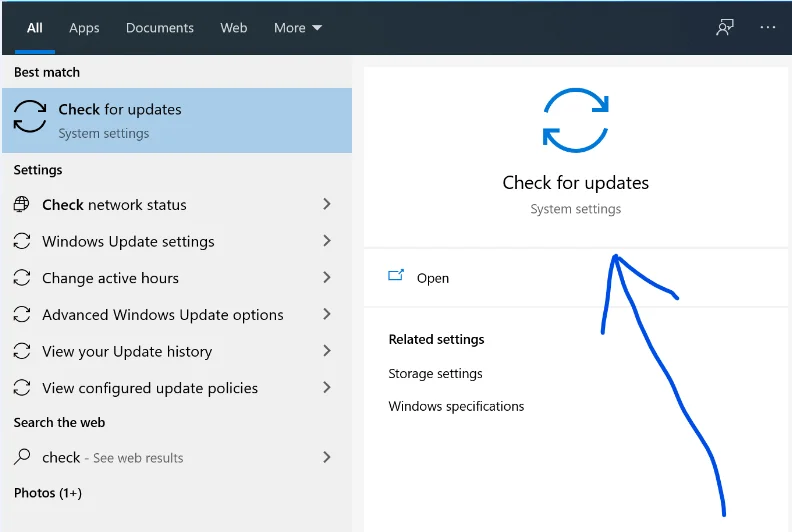Open Windows specifications related link
The width and height of the screenshot is (792, 532).
coord(456,406)
